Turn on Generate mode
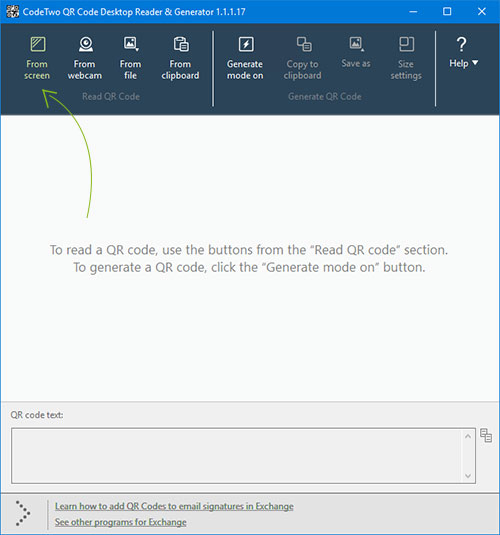 tap(245, 58)
